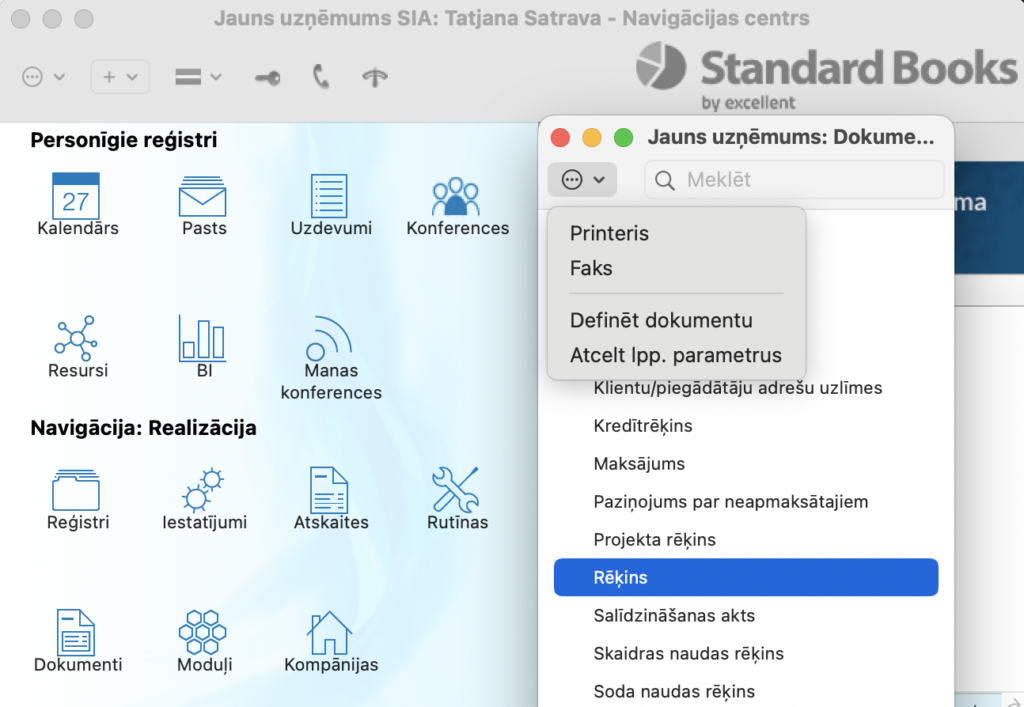Open the Moduļi honeycomb icon

(202, 632)
